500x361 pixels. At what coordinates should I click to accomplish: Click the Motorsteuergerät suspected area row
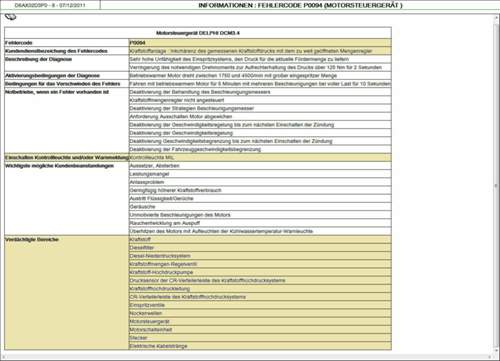point(260,321)
